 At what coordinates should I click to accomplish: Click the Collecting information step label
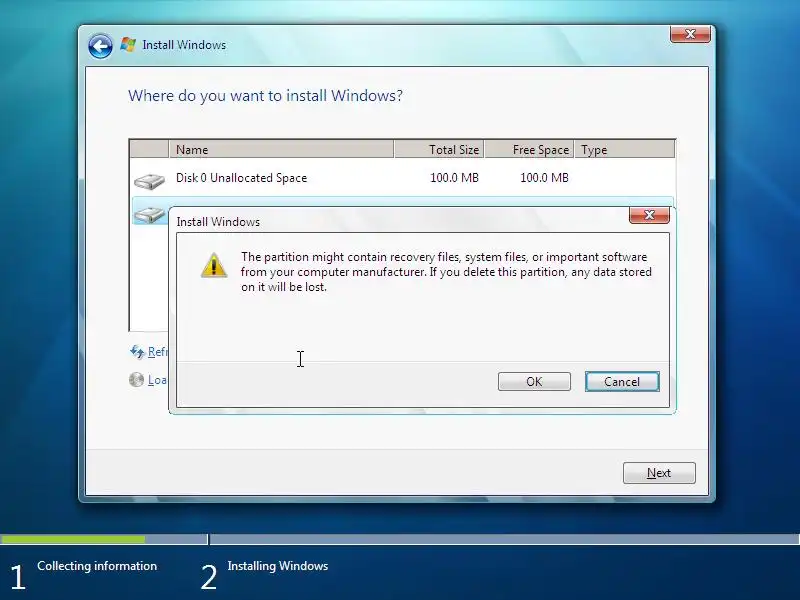(x=97, y=566)
